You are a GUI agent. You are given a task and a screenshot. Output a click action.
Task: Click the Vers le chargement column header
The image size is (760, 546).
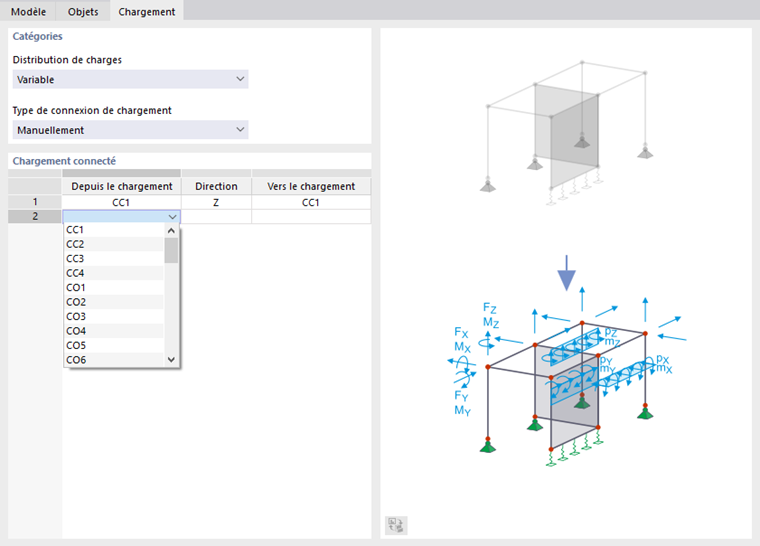[x=311, y=186]
